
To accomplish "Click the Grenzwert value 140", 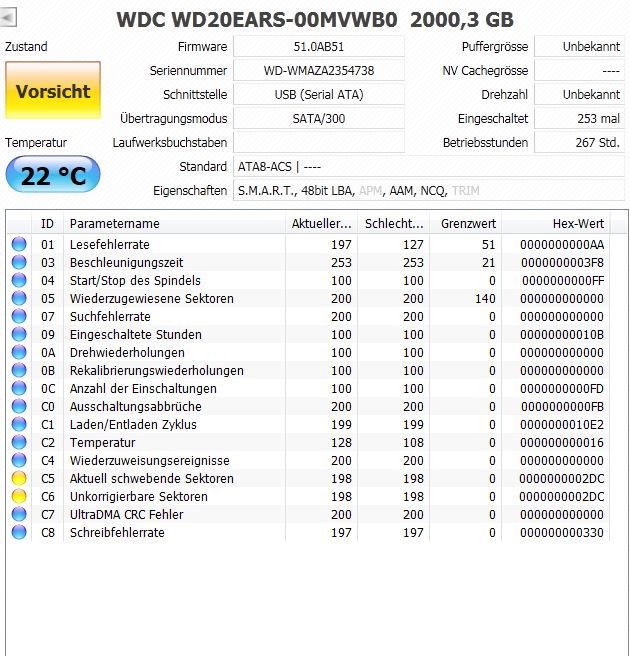I will click(485, 298).
